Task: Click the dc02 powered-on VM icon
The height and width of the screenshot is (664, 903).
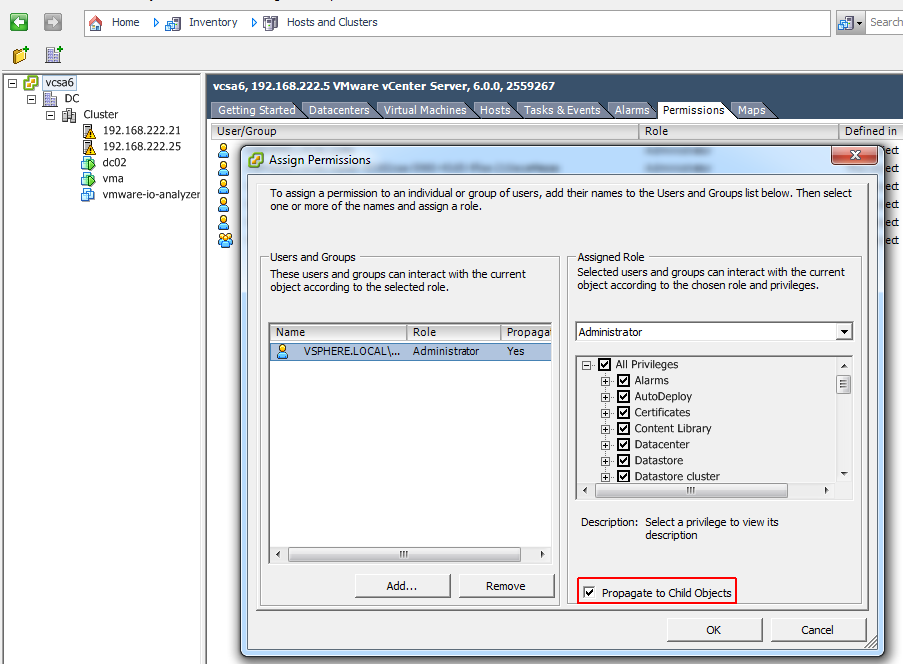Action: pyautogui.click(x=88, y=163)
